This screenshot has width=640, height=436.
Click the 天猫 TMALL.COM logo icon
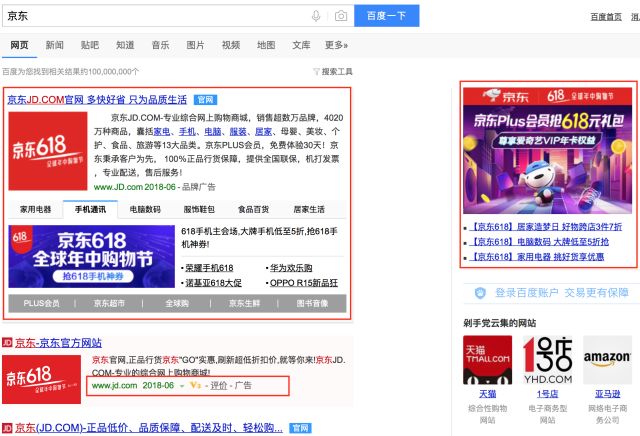[x=487, y=360]
